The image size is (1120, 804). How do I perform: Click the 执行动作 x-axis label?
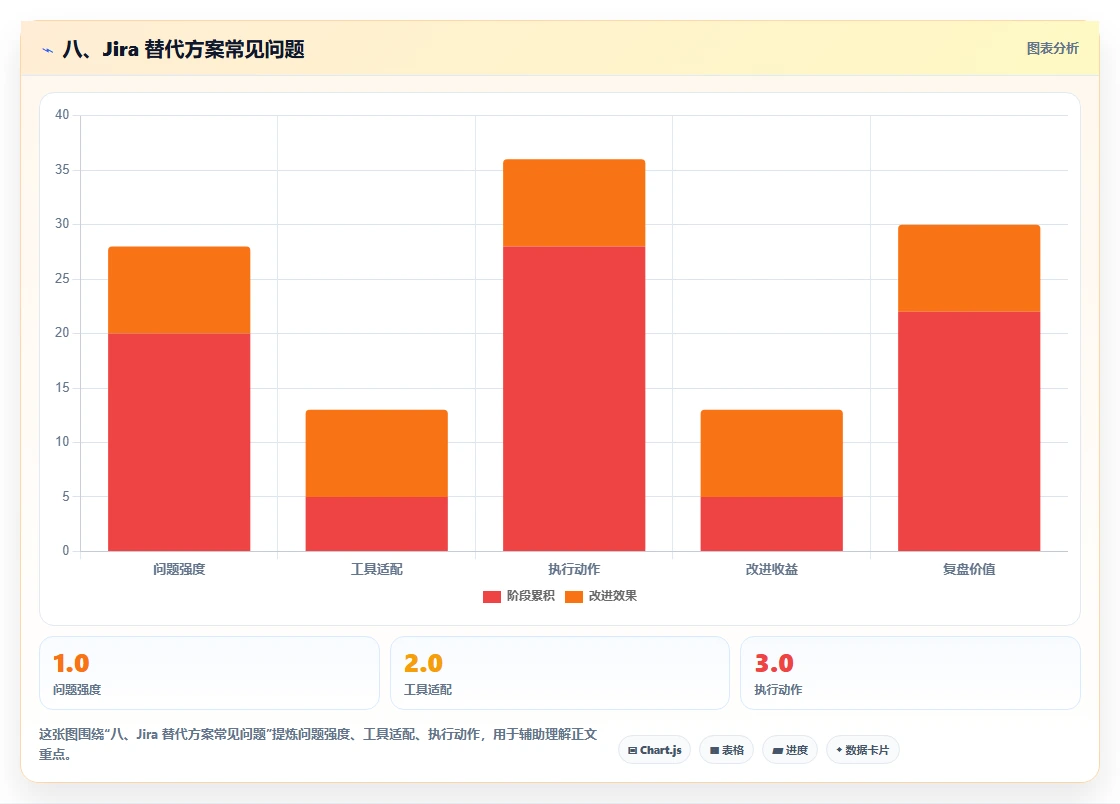click(574, 569)
